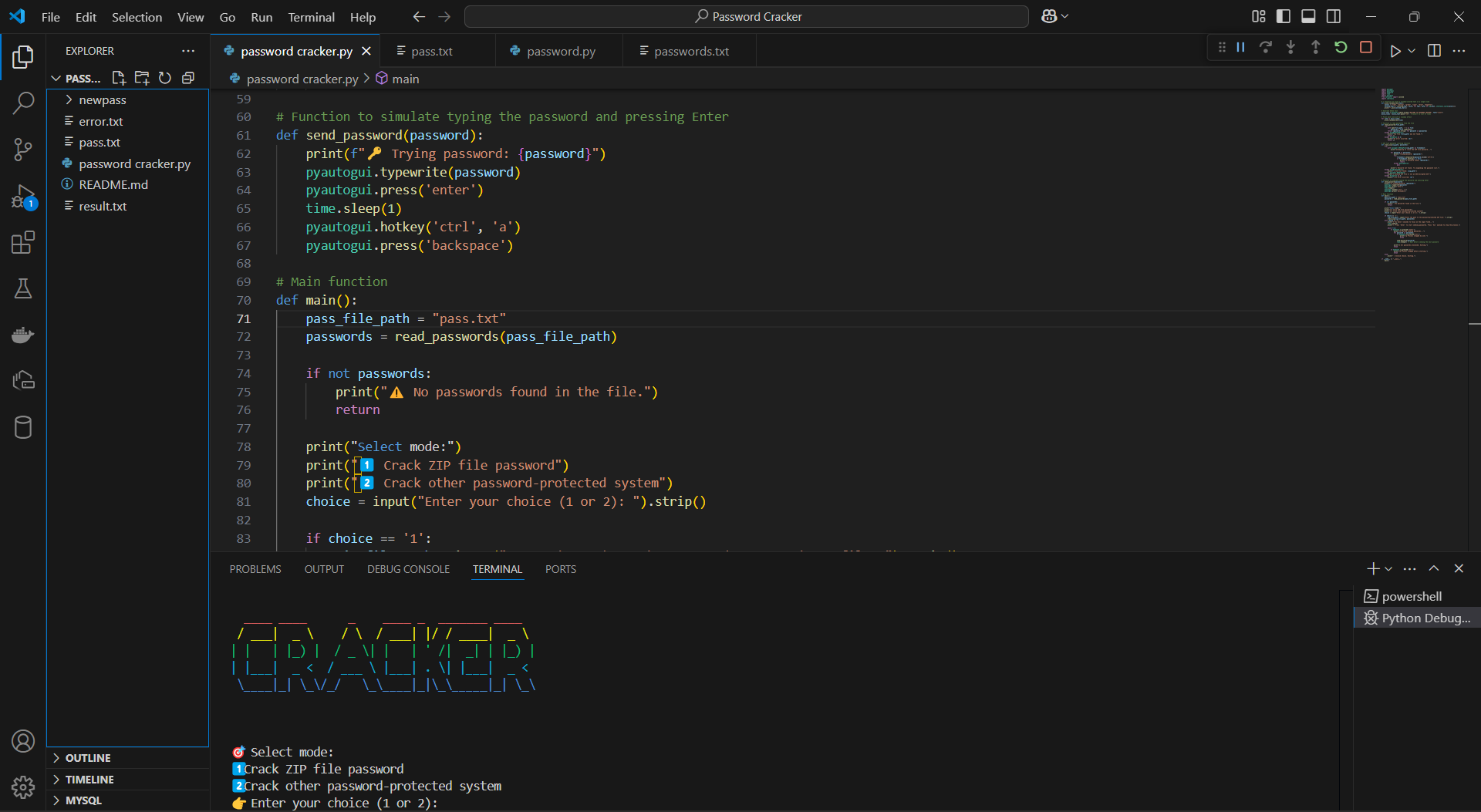Step into in debug toolbar
This screenshot has height=812, width=1481.
click(x=1290, y=48)
